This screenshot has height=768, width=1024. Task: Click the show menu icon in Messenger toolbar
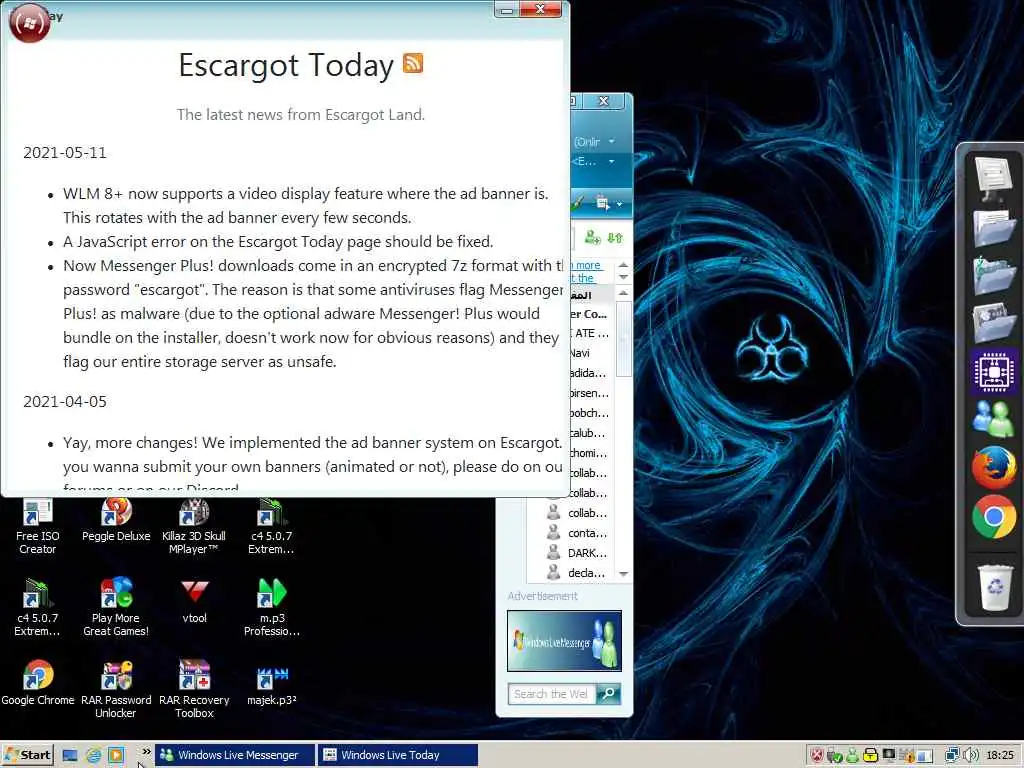coord(602,204)
